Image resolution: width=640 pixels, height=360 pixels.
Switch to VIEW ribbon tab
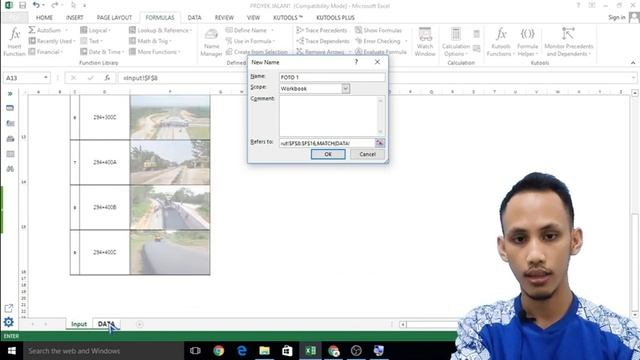pos(253,18)
